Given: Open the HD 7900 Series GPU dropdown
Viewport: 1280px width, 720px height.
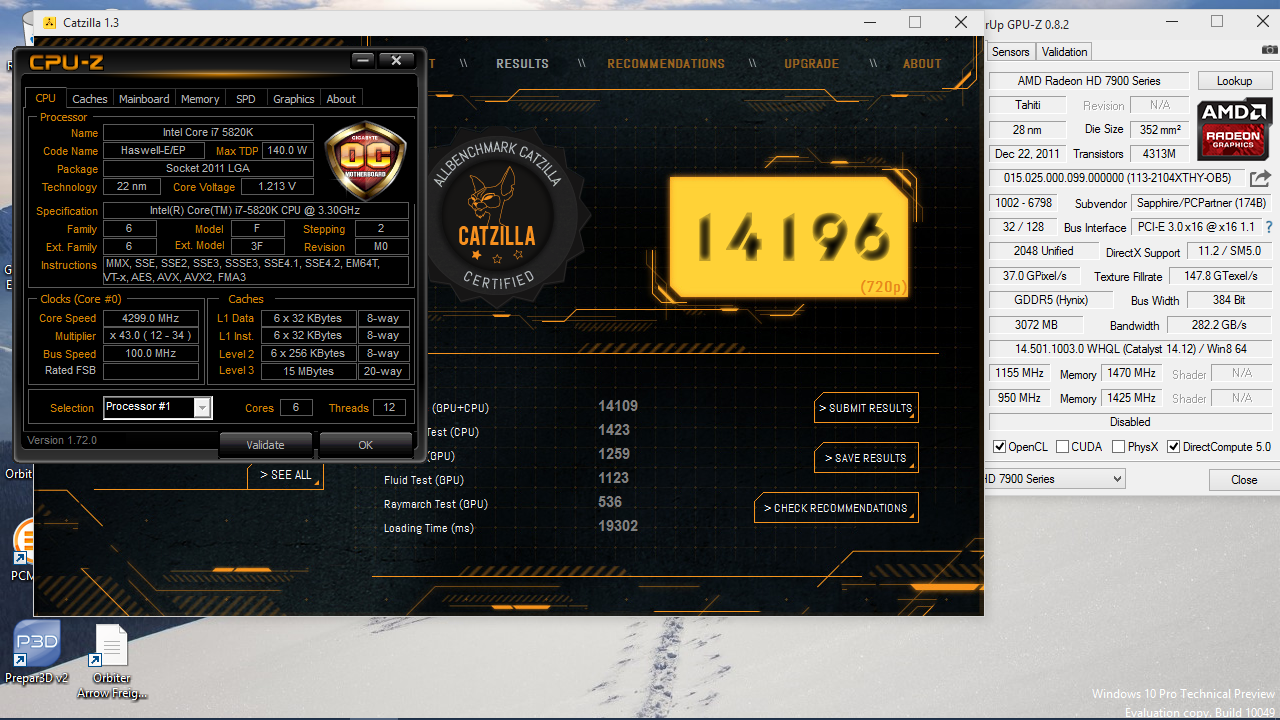Looking at the screenshot, I should click(x=1054, y=479).
